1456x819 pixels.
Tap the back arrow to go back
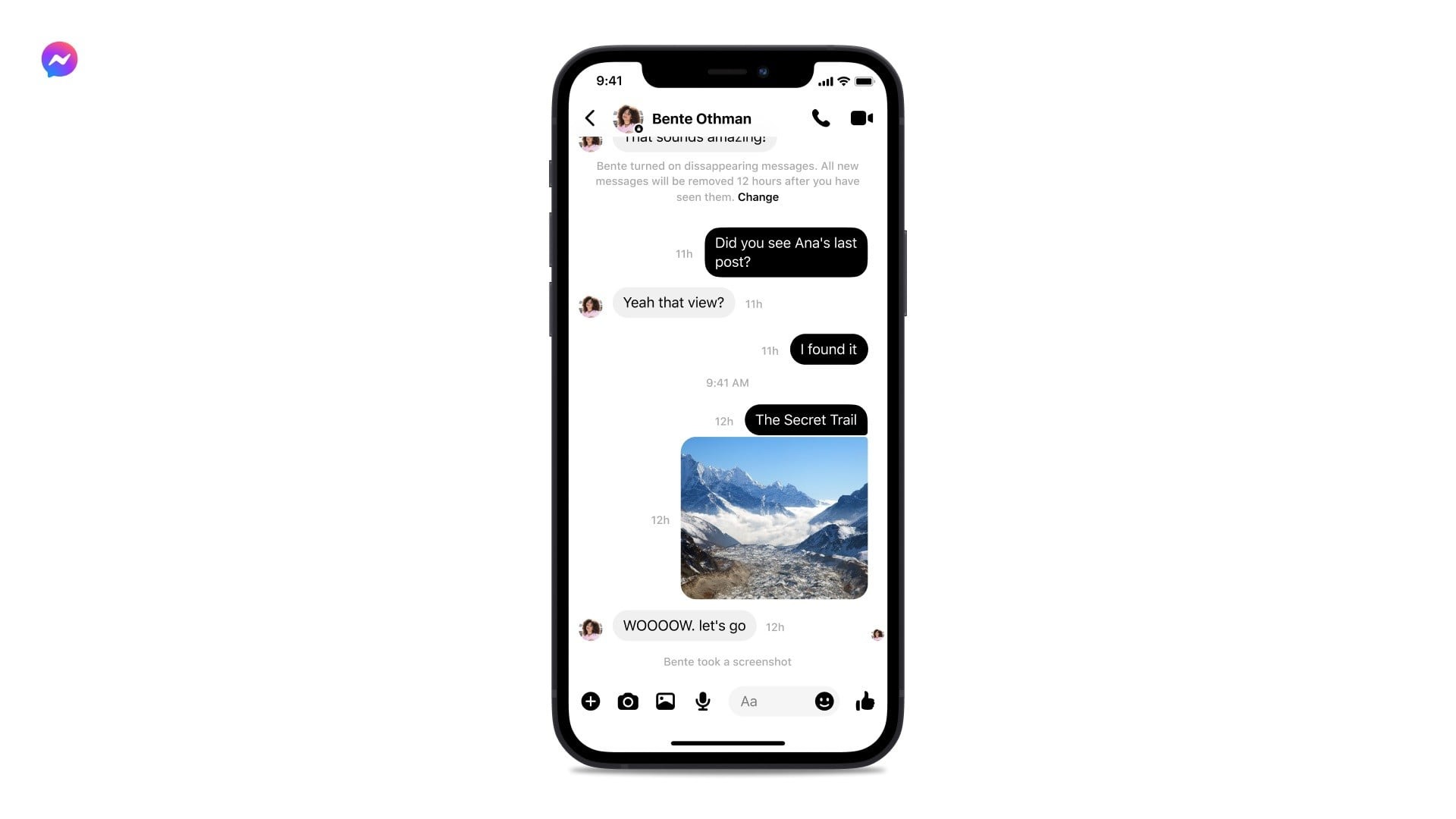pos(590,118)
